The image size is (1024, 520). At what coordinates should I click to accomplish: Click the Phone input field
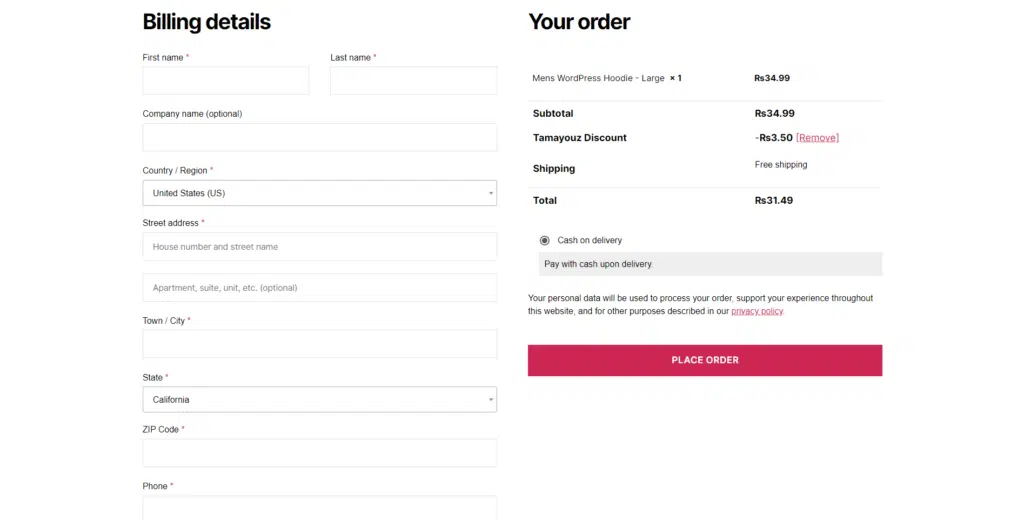click(x=319, y=507)
